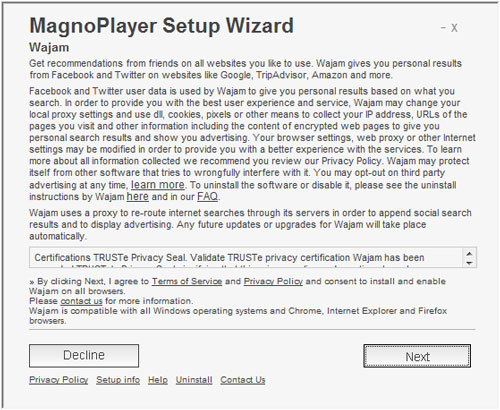Open the Help footer link
The image size is (500, 410).
pos(158,380)
